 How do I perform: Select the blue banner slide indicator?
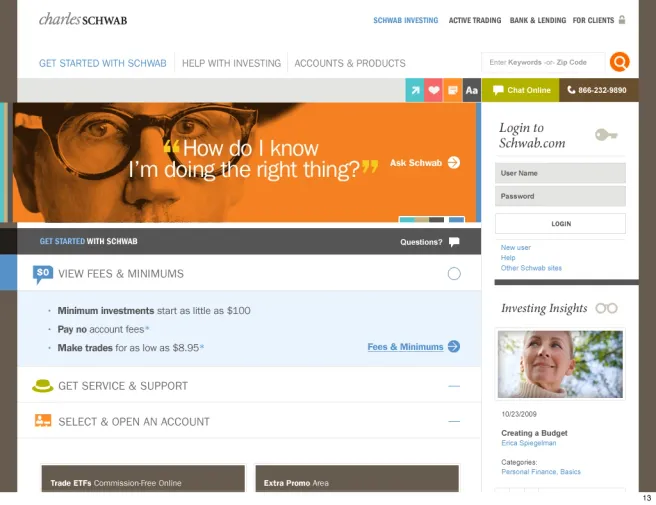click(456, 219)
